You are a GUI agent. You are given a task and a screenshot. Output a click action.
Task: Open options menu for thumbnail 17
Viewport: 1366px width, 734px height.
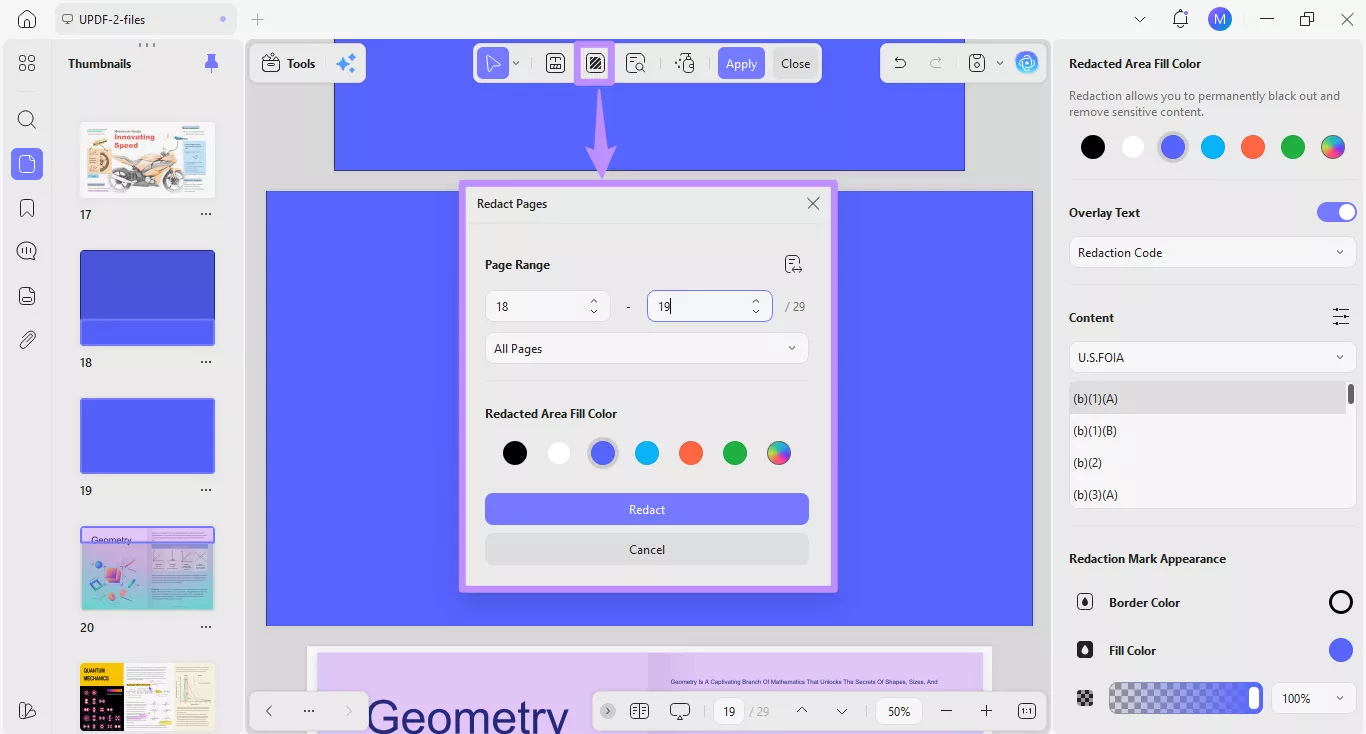(206, 214)
